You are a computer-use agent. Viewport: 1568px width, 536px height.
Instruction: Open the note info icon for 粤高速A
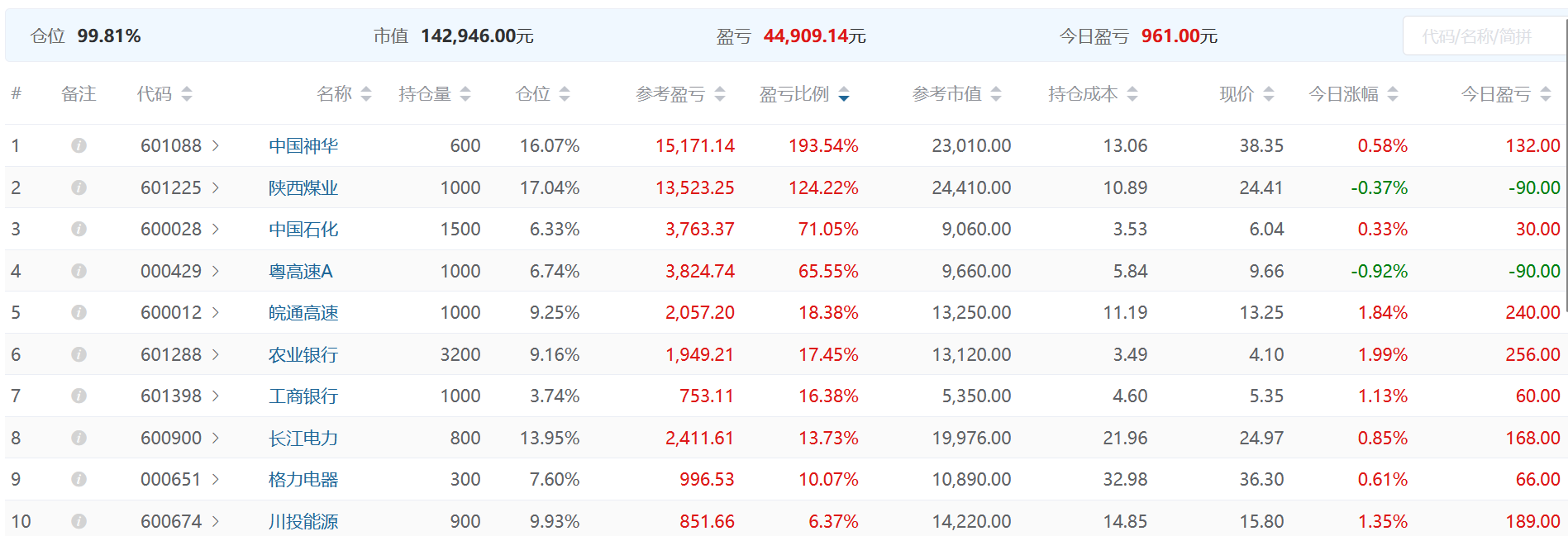pos(79,271)
